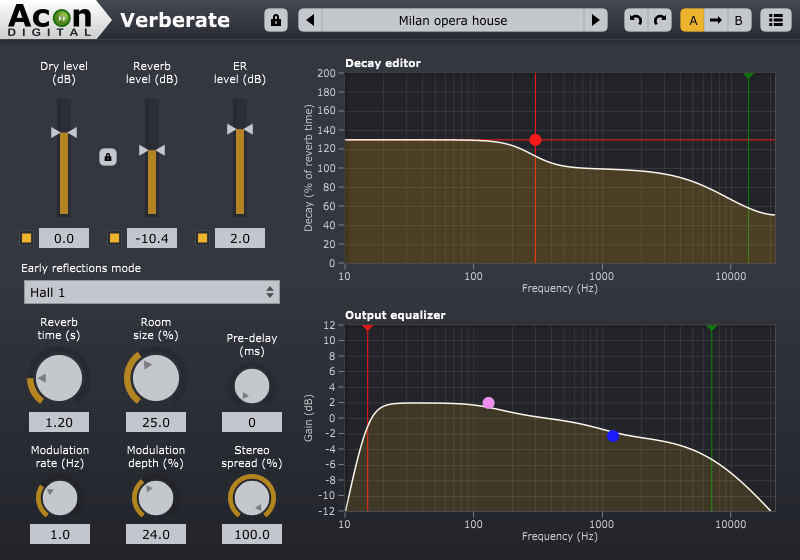Click the redo arrow button
Screen dimensions: 800x560
click(660, 20)
